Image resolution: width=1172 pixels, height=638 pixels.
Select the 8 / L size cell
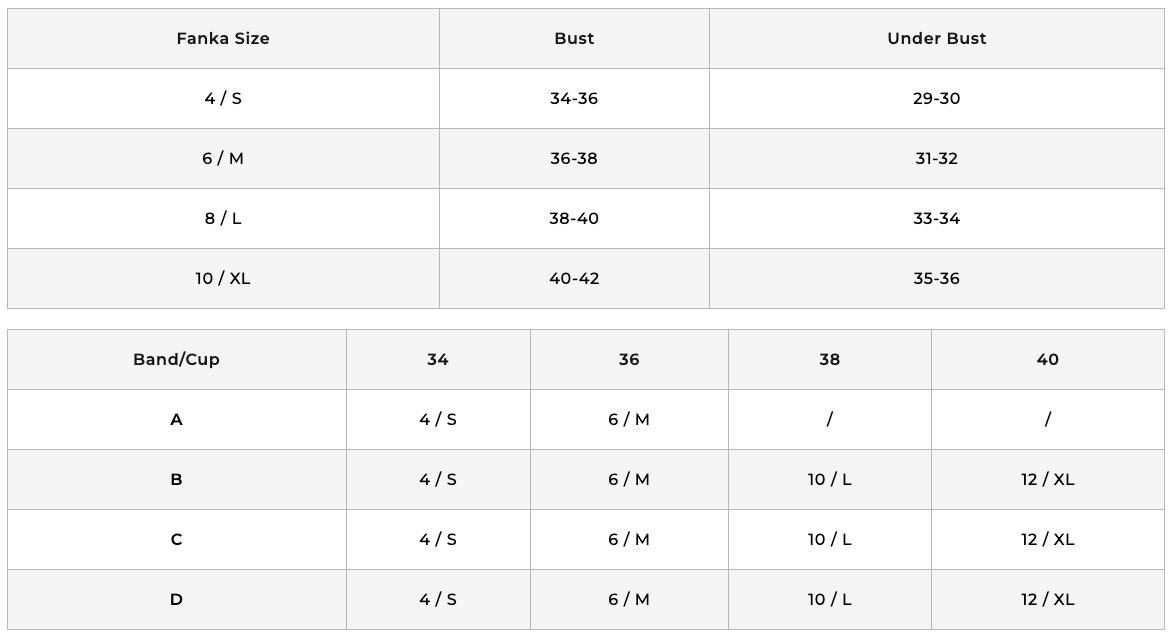click(x=223, y=219)
